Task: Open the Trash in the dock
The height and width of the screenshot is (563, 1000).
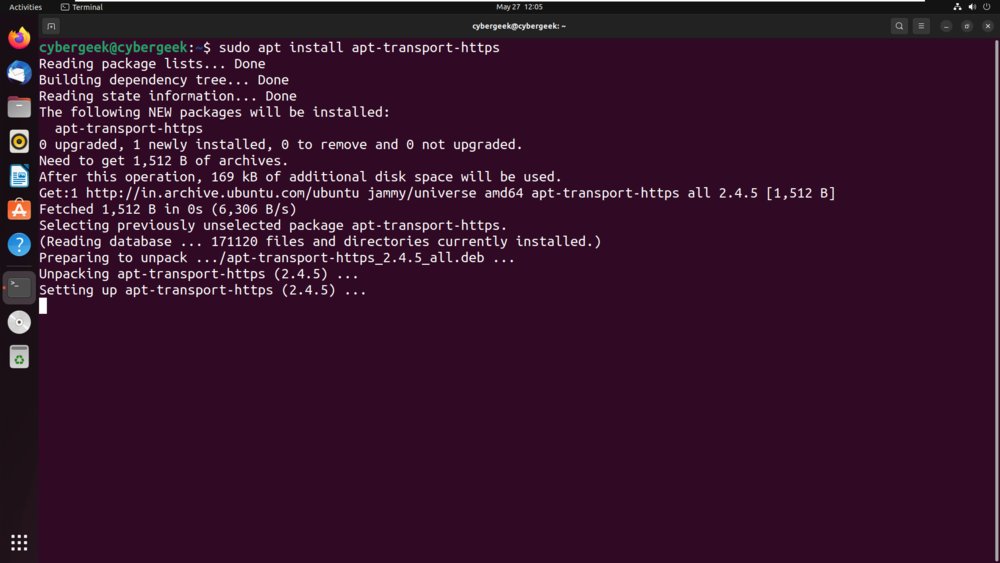Action: pyautogui.click(x=19, y=357)
